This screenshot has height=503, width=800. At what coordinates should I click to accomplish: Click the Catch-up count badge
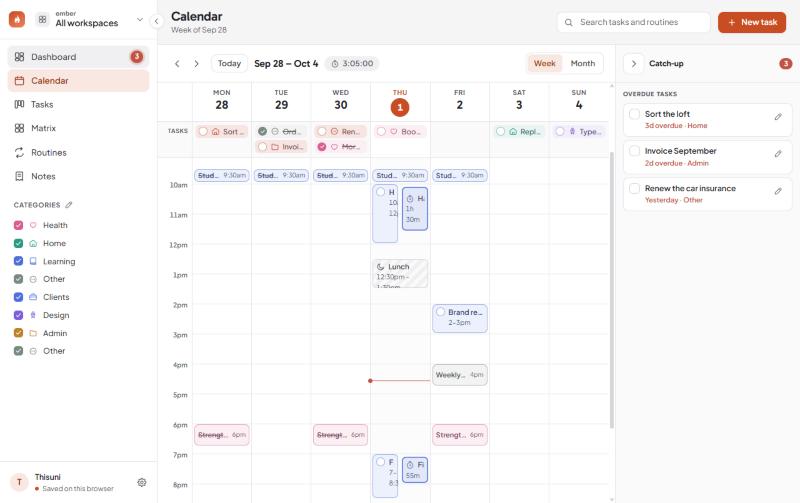pos(786,64)
